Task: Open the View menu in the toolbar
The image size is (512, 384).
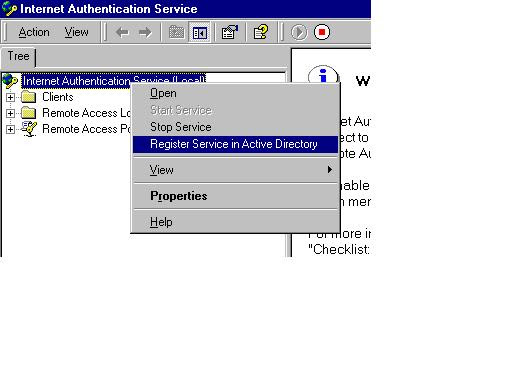Action: click(77, 32)
